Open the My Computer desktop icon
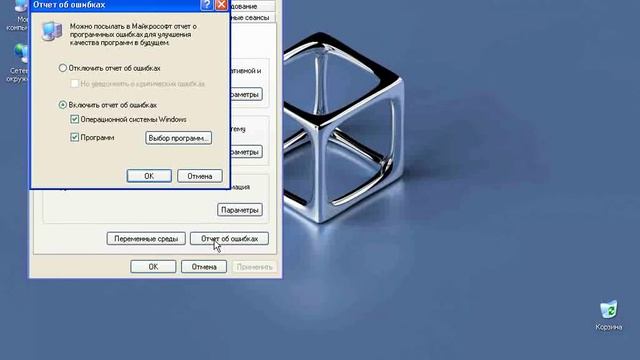This screenshot has height=360, width=640. (18, 16)
